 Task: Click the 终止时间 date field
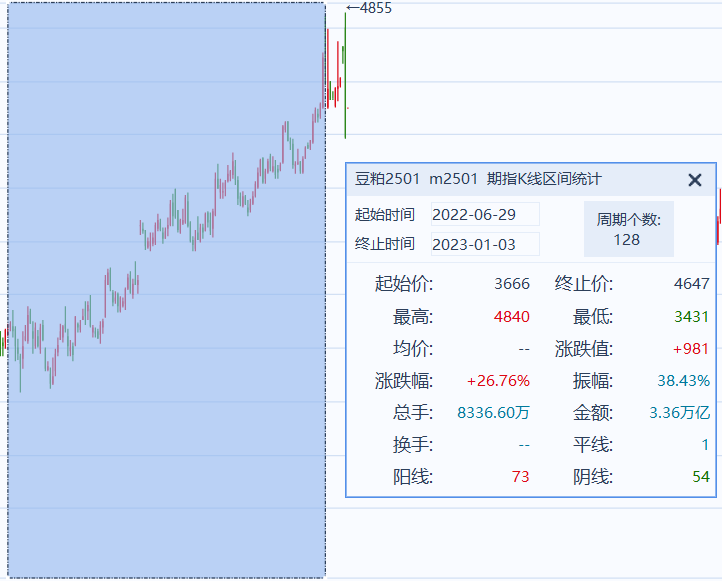485,244
